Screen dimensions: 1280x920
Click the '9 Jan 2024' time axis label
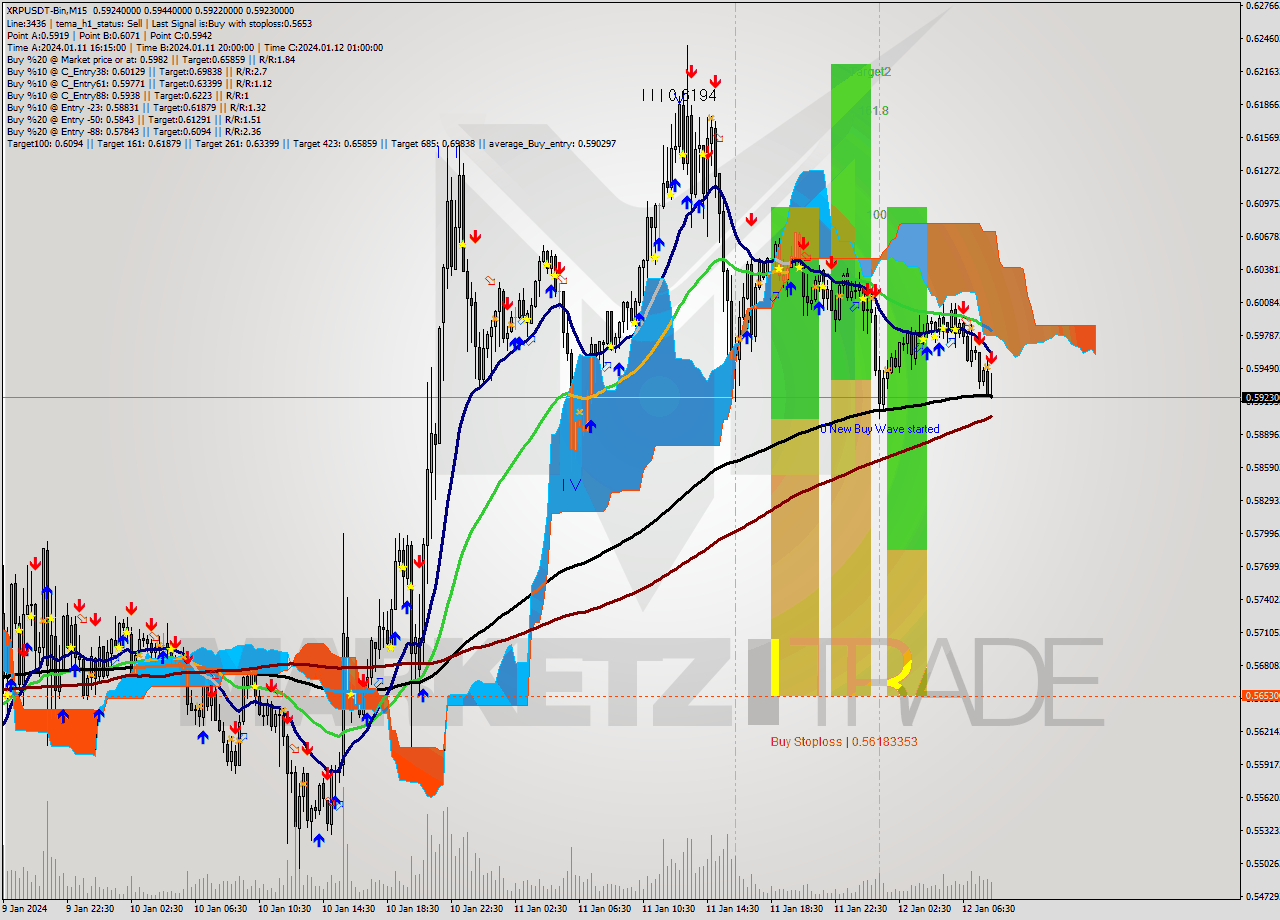point(26,909)
